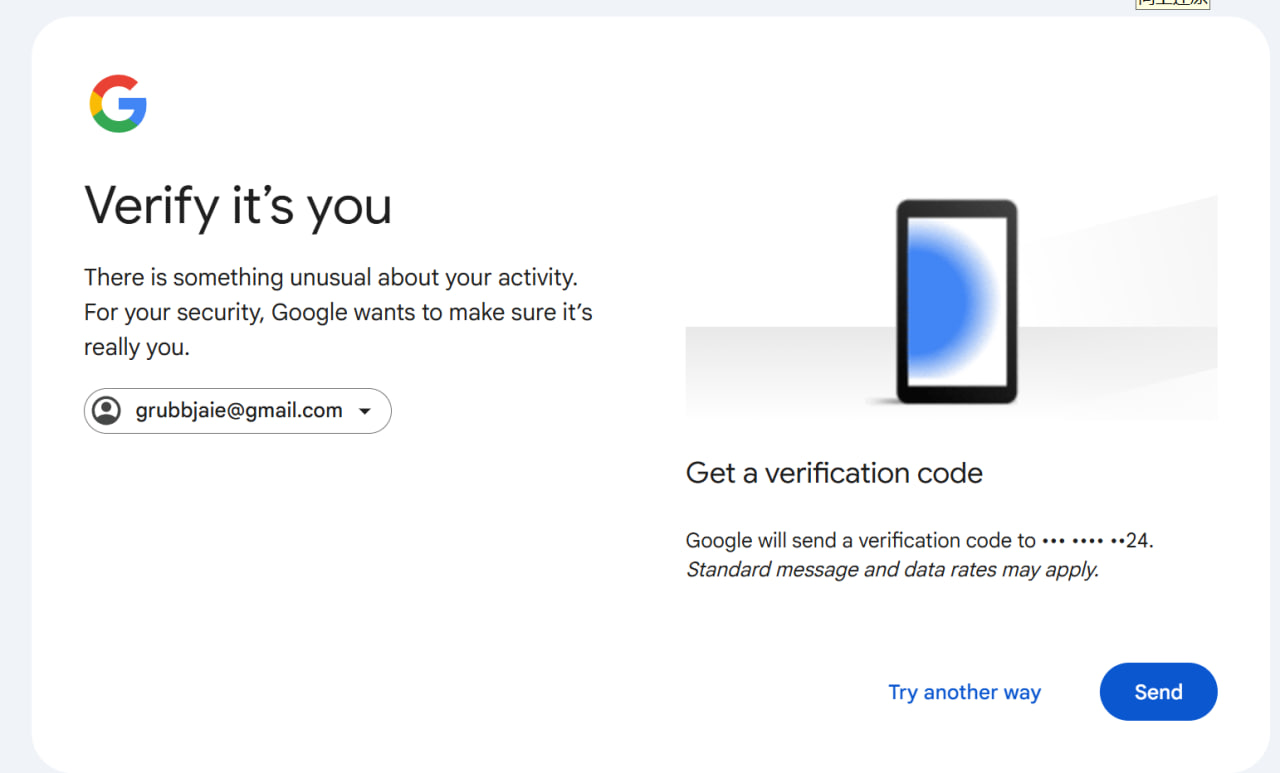Click the "something unusual about your activity" line

tap(331, 277)
